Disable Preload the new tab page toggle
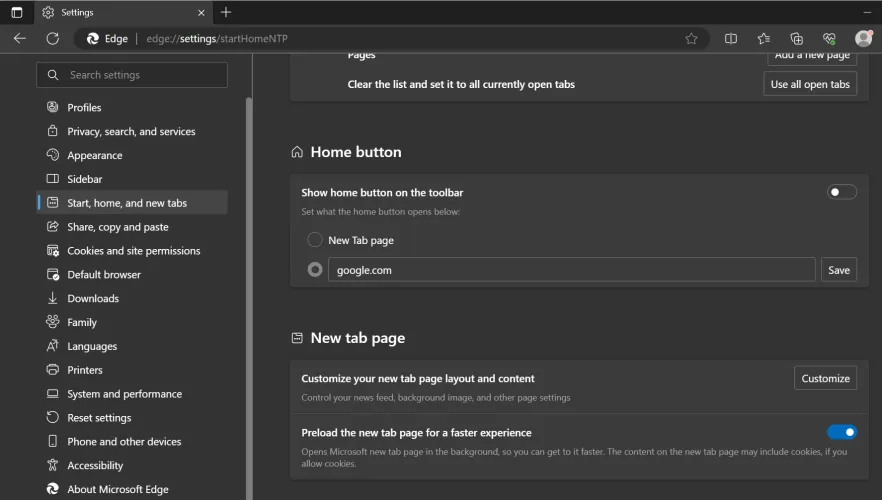The image size is (882, 500). coord(841,432)
